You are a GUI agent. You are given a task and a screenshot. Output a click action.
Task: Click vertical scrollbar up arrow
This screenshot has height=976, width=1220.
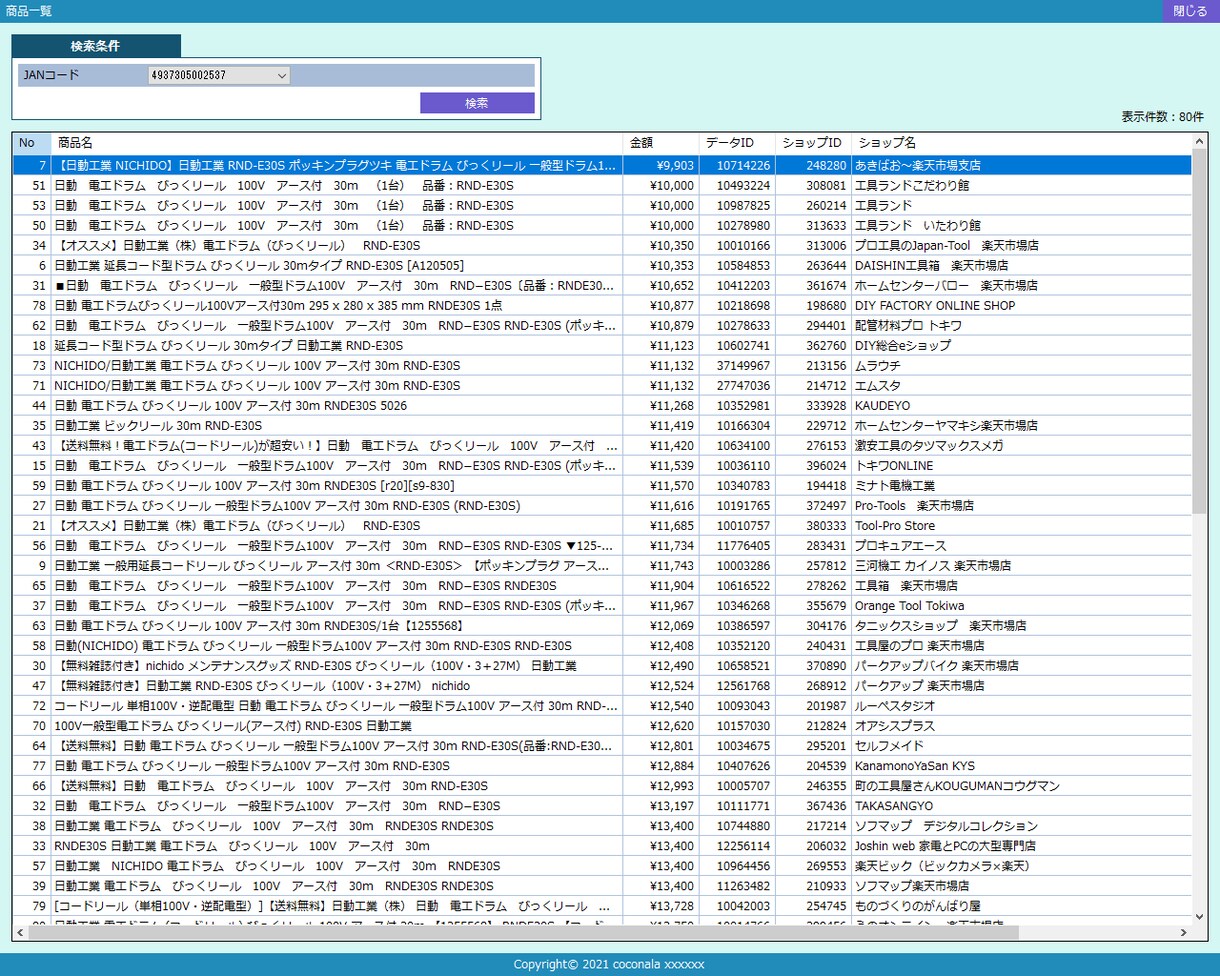point(1200,141)
